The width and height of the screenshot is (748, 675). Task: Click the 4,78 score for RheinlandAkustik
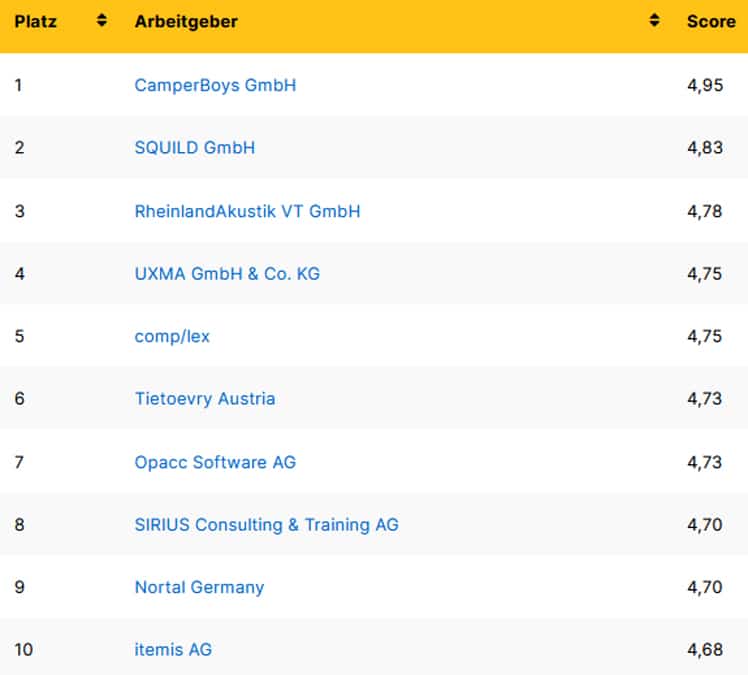pyautogui.click(x=704, y=211)
